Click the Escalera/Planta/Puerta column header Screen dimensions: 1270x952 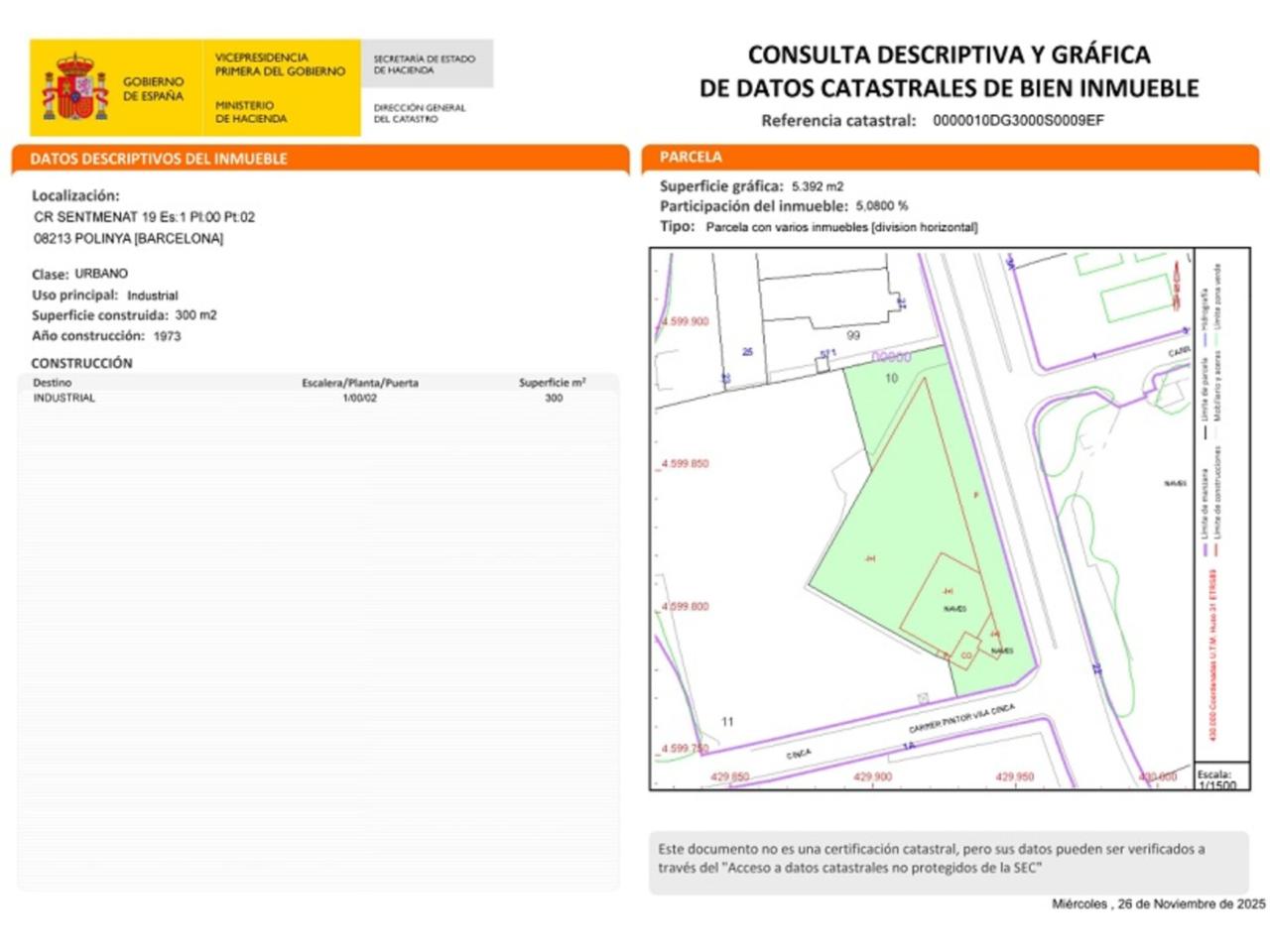(x=359, y=383)
